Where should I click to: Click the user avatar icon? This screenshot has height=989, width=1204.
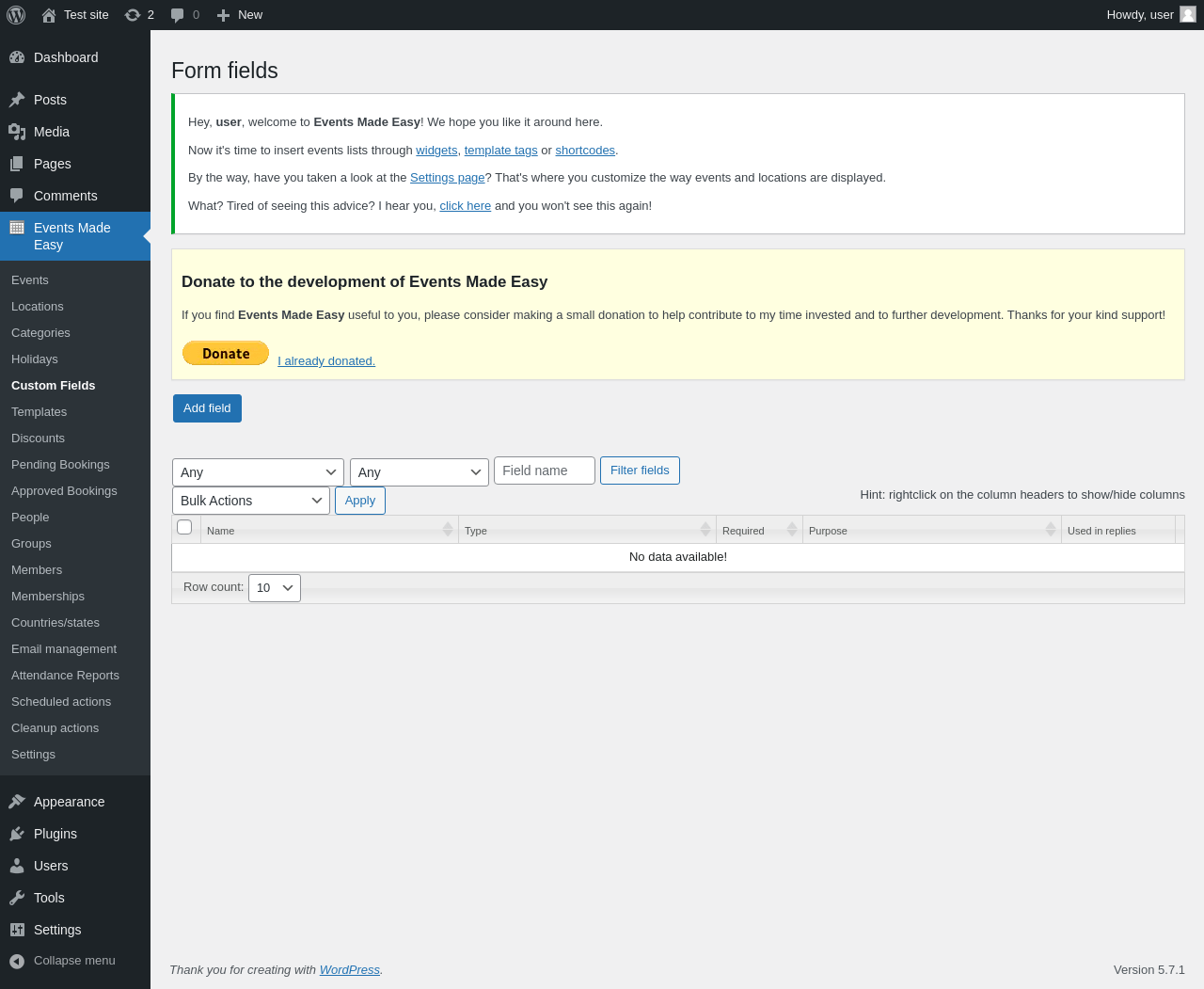click(x=1188, y=15)
